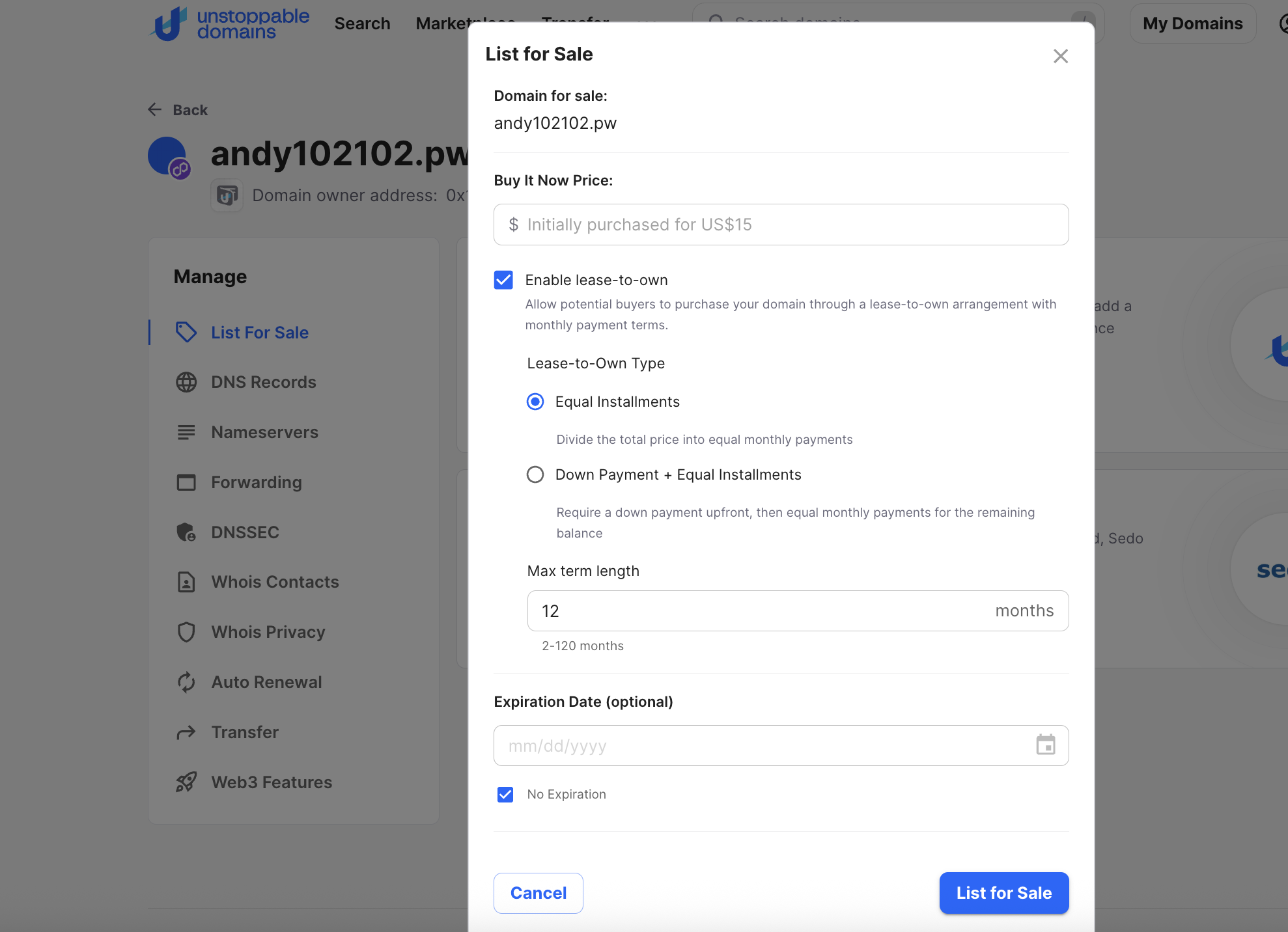The image size is (1288, 932).
Task: Click the Buy It Now Price field
Action: pos(781,225)
